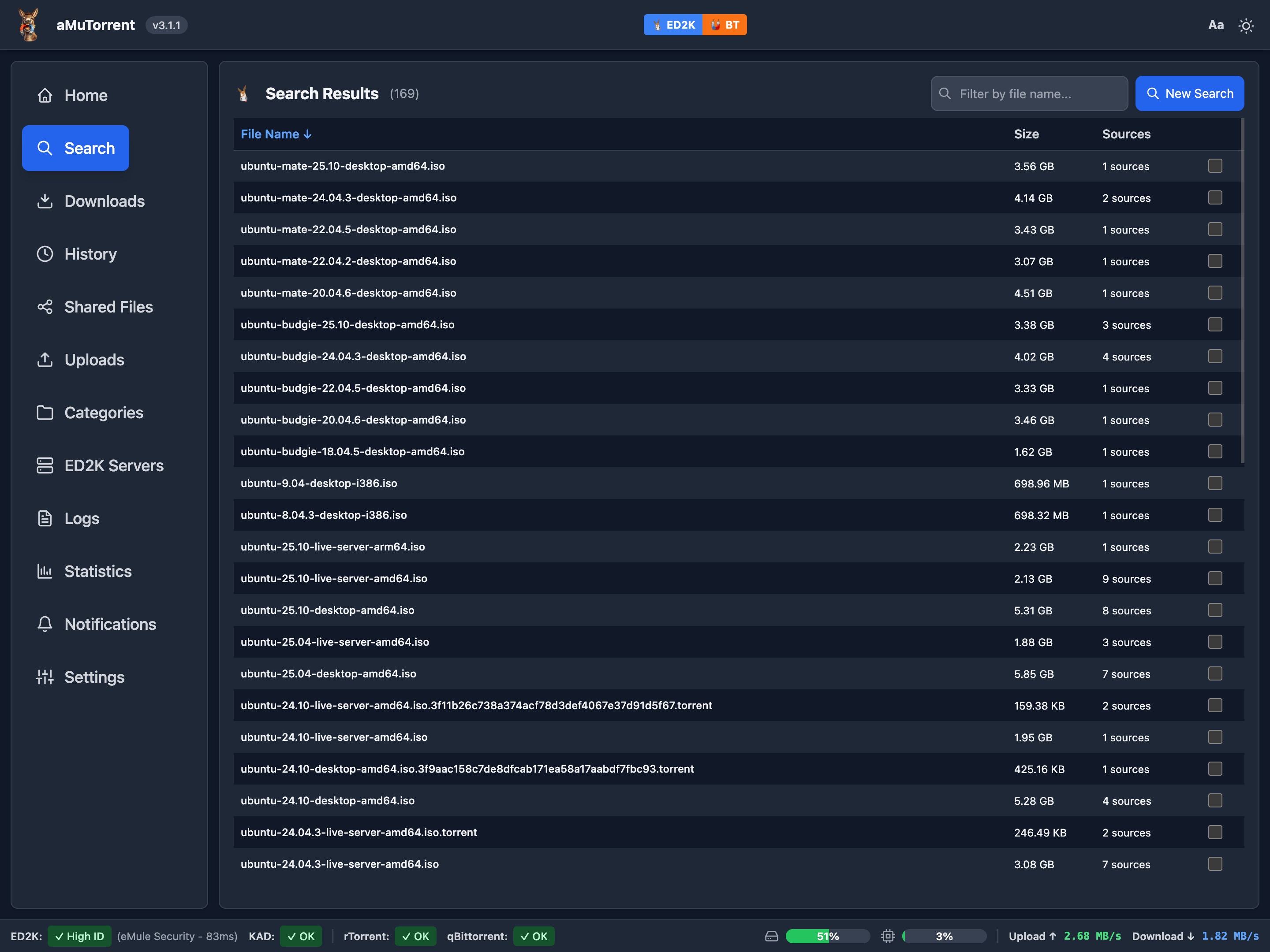Click the rTorrent OK badge
The height and width of the screenshot is (952, 1270).
coord(416,936)
